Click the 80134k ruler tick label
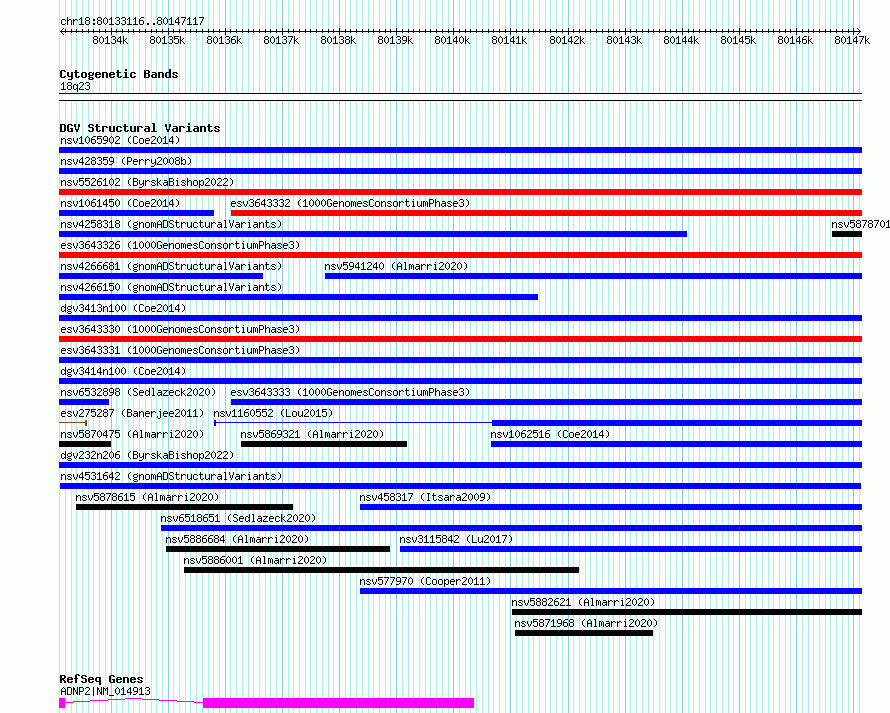 tap(110, 40)
